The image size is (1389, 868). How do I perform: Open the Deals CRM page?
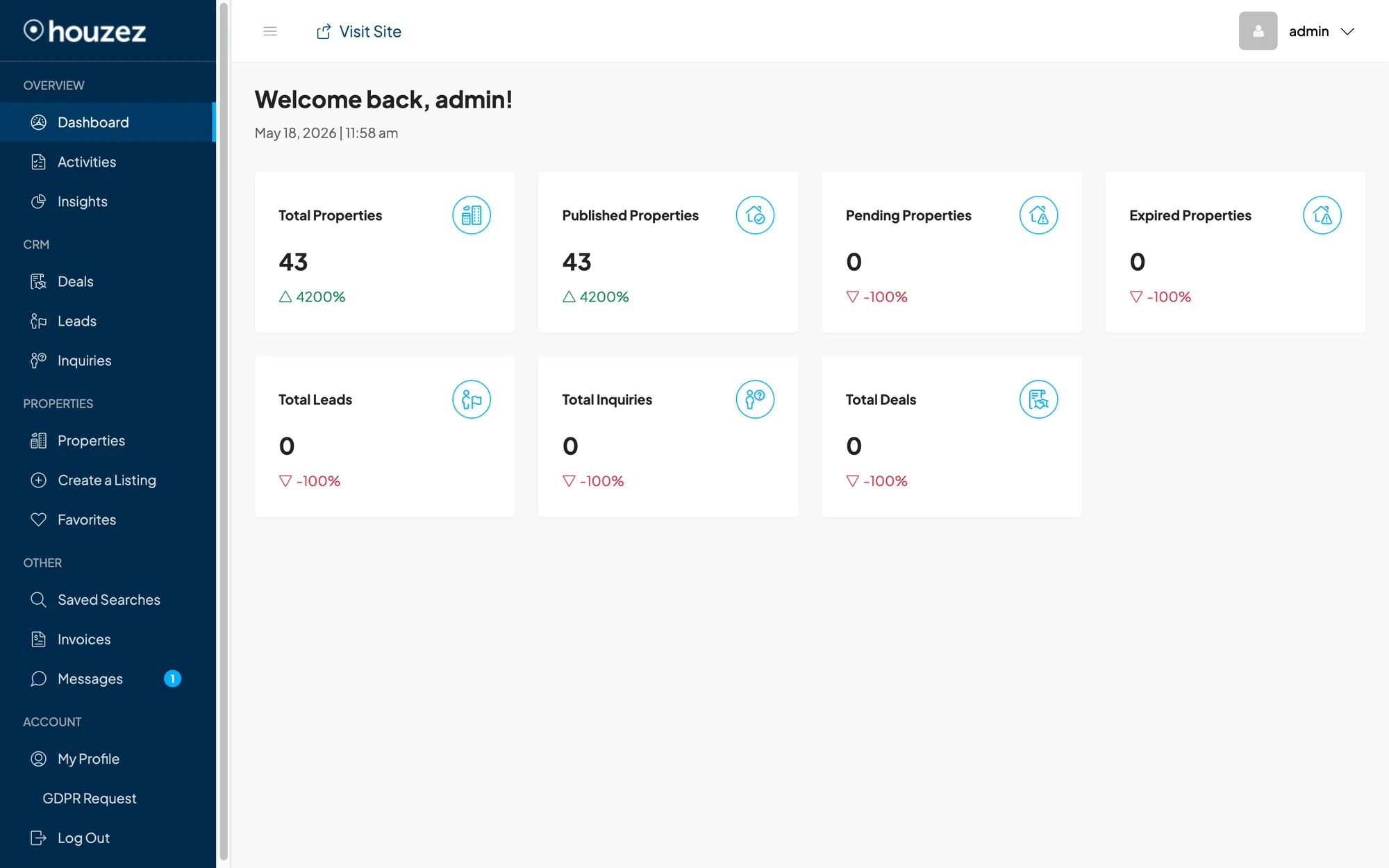[x=108, y=281]
